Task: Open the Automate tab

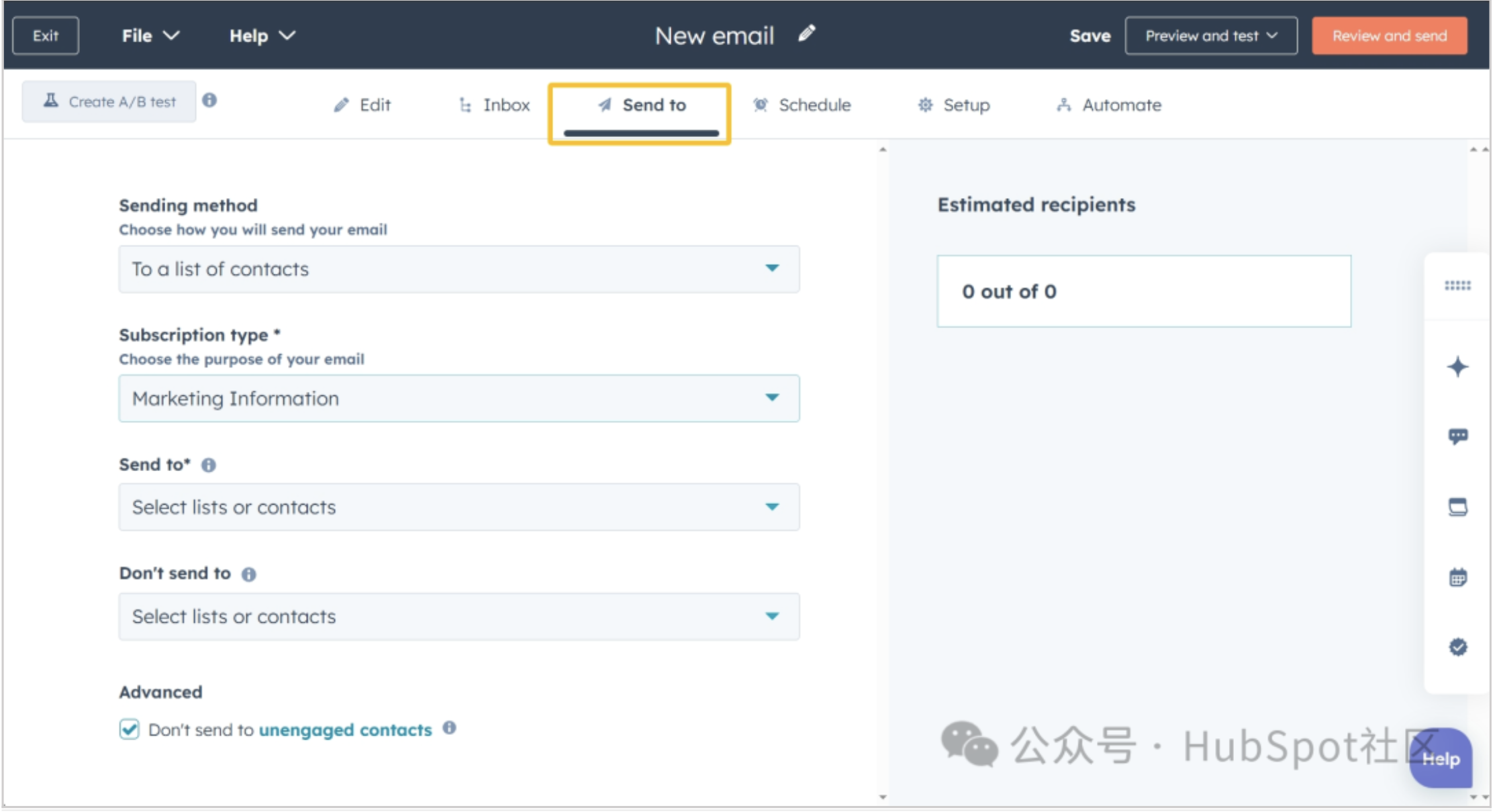Action: tap(1109, 105)
